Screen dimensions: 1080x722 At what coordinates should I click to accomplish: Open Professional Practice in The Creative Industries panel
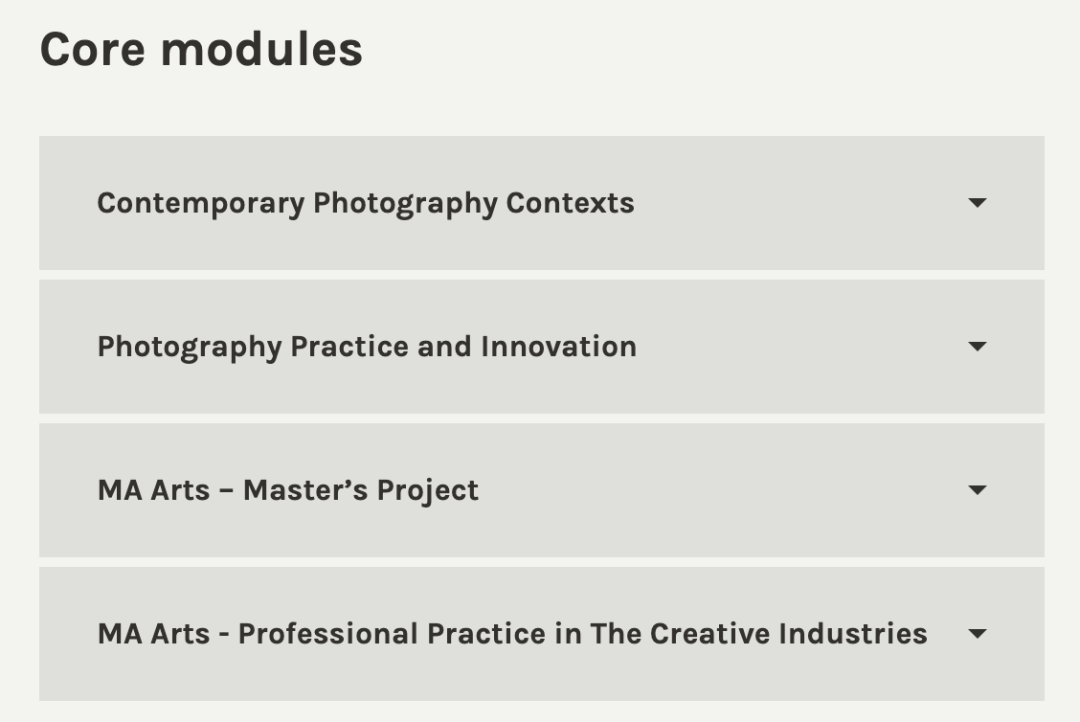[x=541, y=634]
